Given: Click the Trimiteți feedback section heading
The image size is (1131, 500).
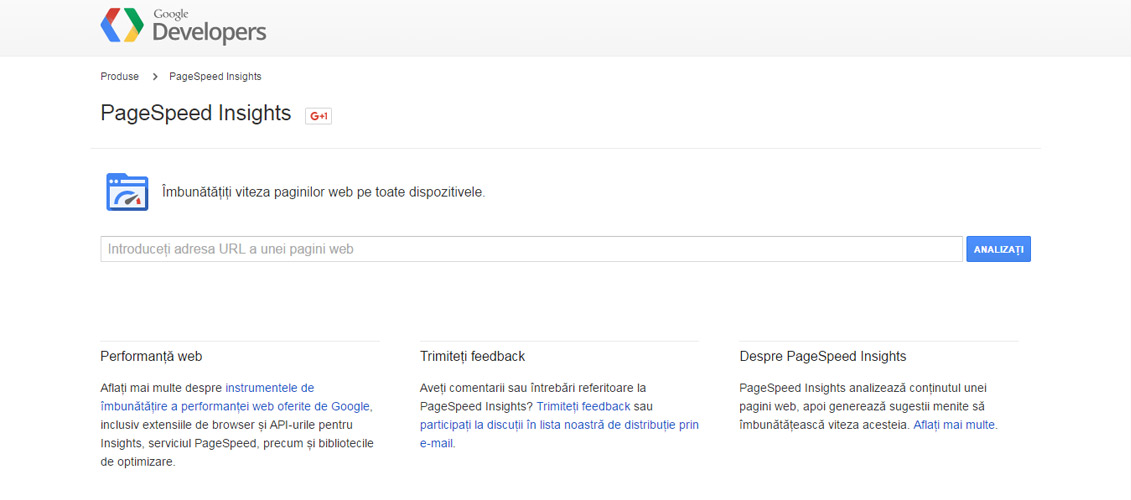Looking at the screenshot, I should click(x=472, y=356).
